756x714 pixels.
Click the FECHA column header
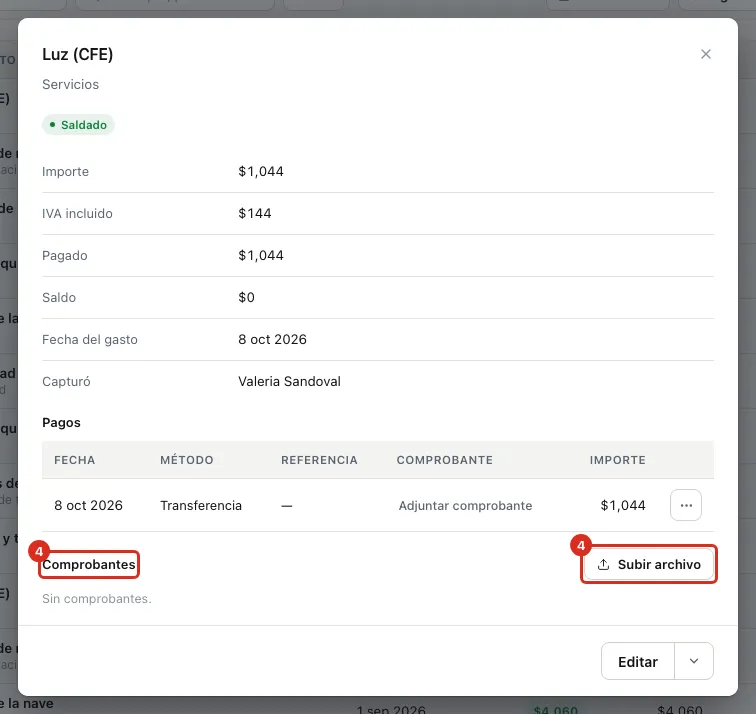[75, 460]
